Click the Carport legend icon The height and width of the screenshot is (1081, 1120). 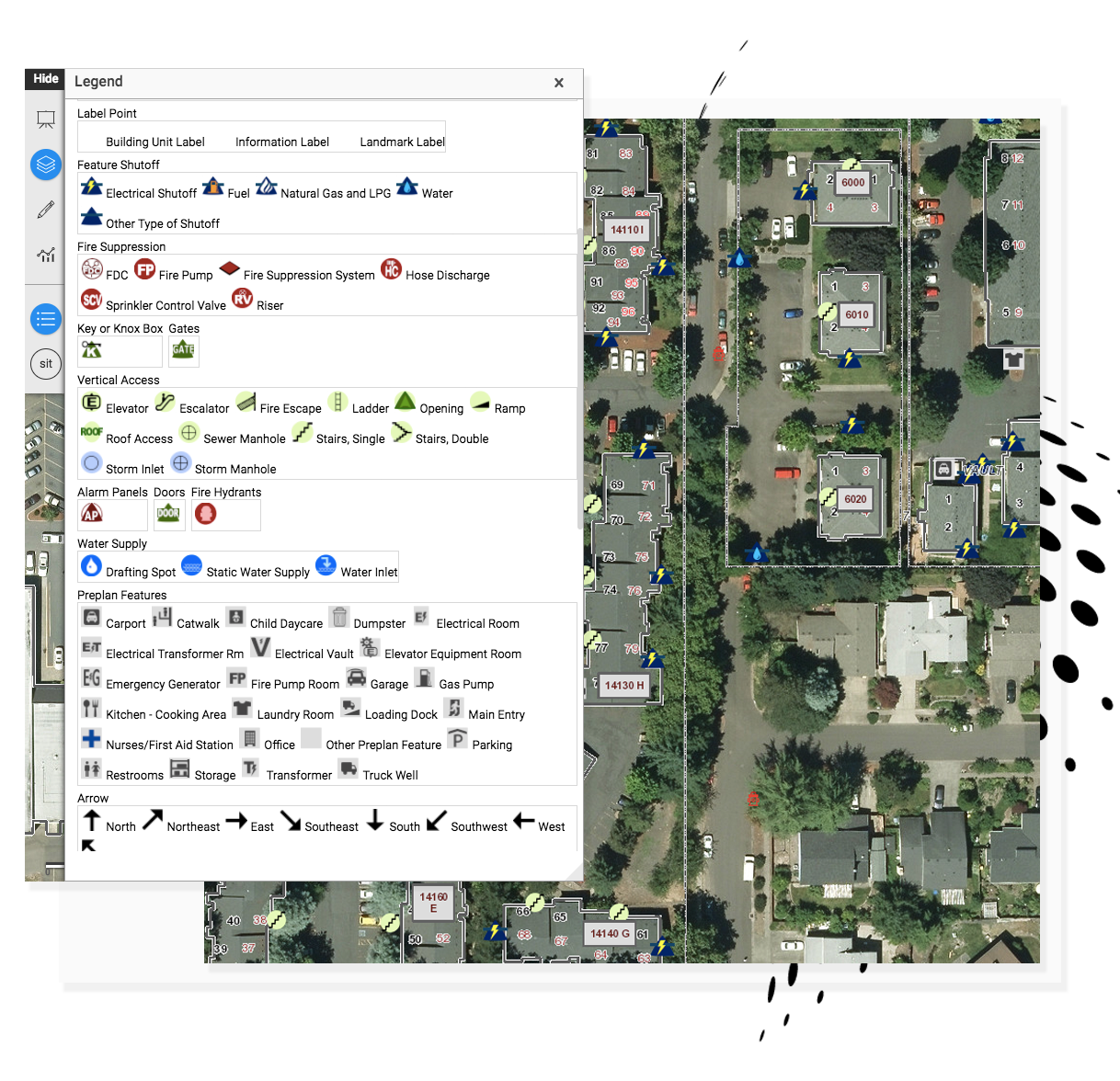(x=92, y=617)
